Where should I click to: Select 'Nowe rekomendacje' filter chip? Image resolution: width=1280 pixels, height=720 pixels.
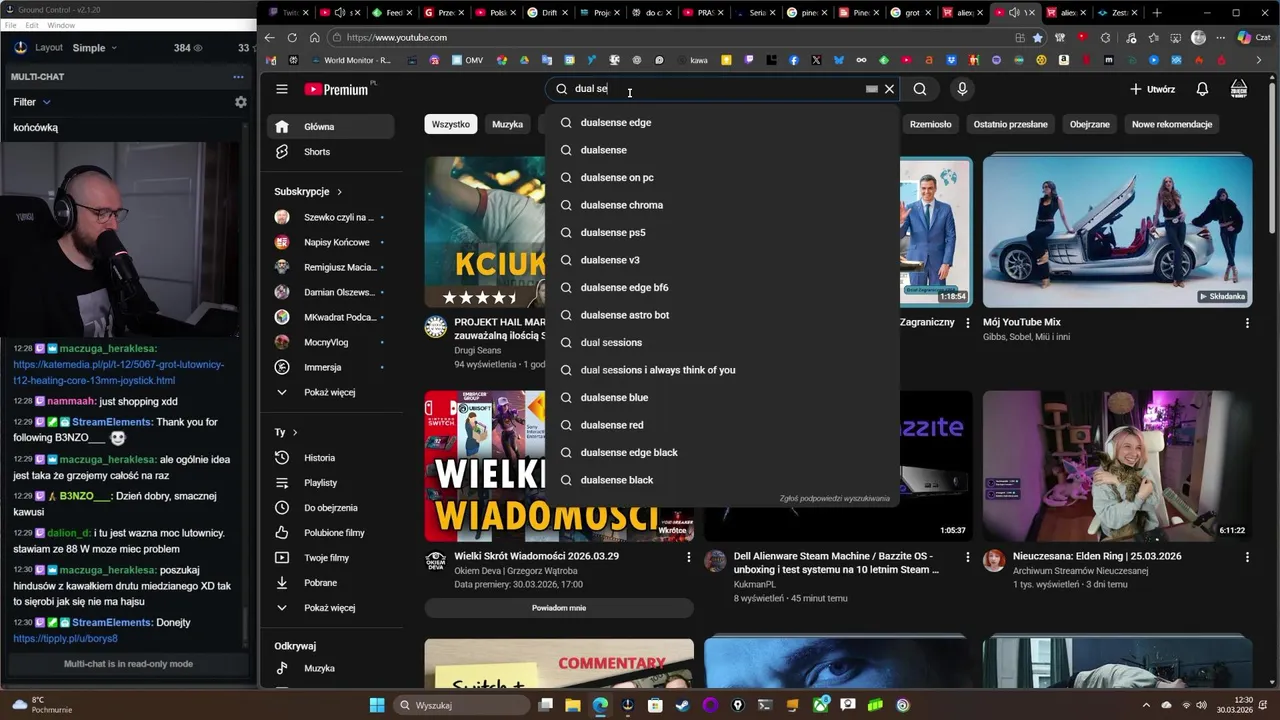[x=1172, y=124]
